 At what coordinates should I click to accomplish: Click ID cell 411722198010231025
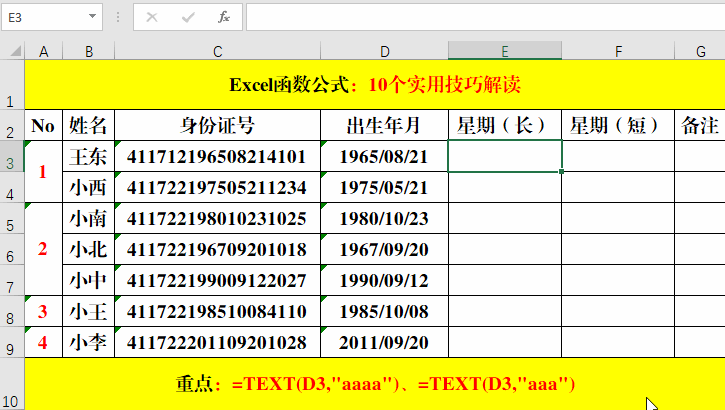coord(217,218)
